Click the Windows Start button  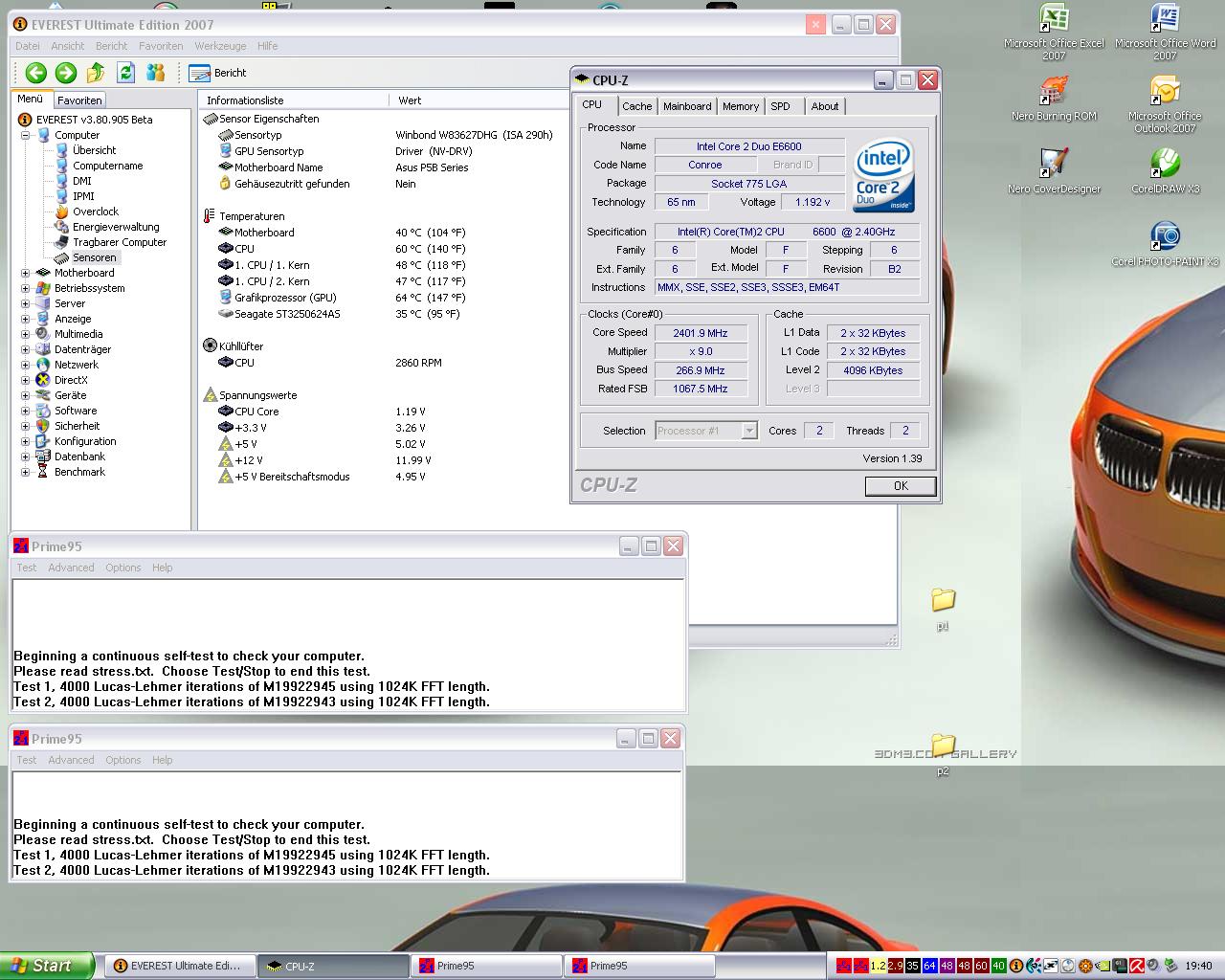[x=47, y=966]
